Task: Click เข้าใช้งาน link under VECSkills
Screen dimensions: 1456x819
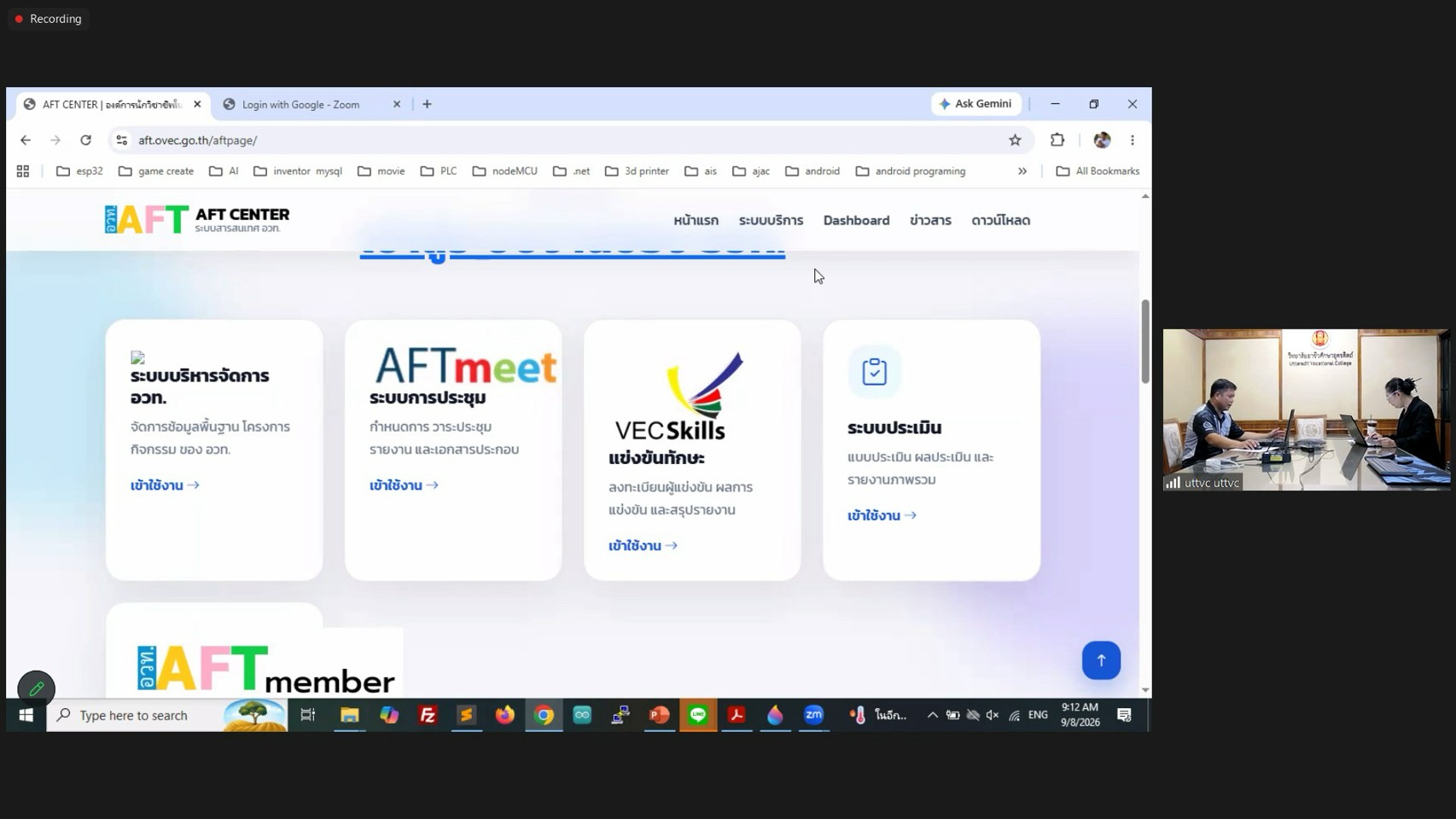Action: pos(643,545)
